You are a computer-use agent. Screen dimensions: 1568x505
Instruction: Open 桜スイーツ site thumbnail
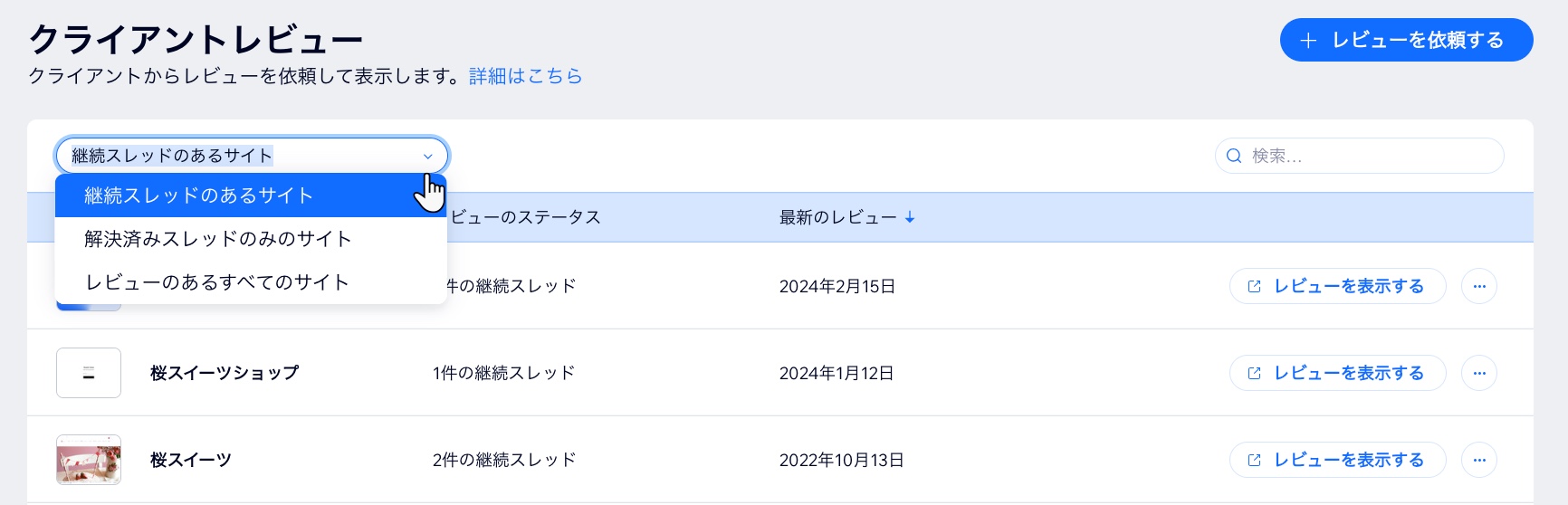pos(89,460)
